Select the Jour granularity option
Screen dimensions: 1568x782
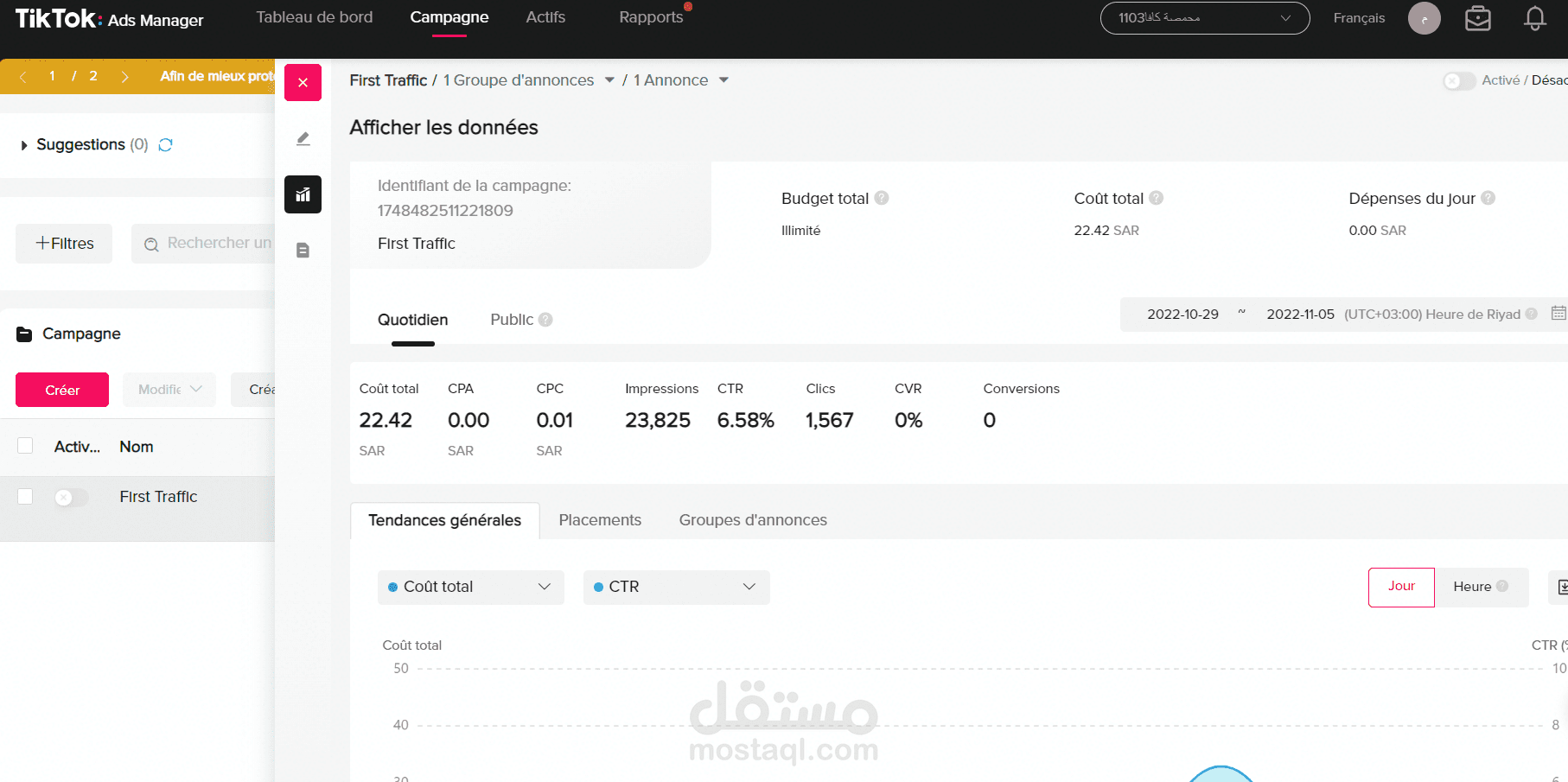[x=1401, y=587]
